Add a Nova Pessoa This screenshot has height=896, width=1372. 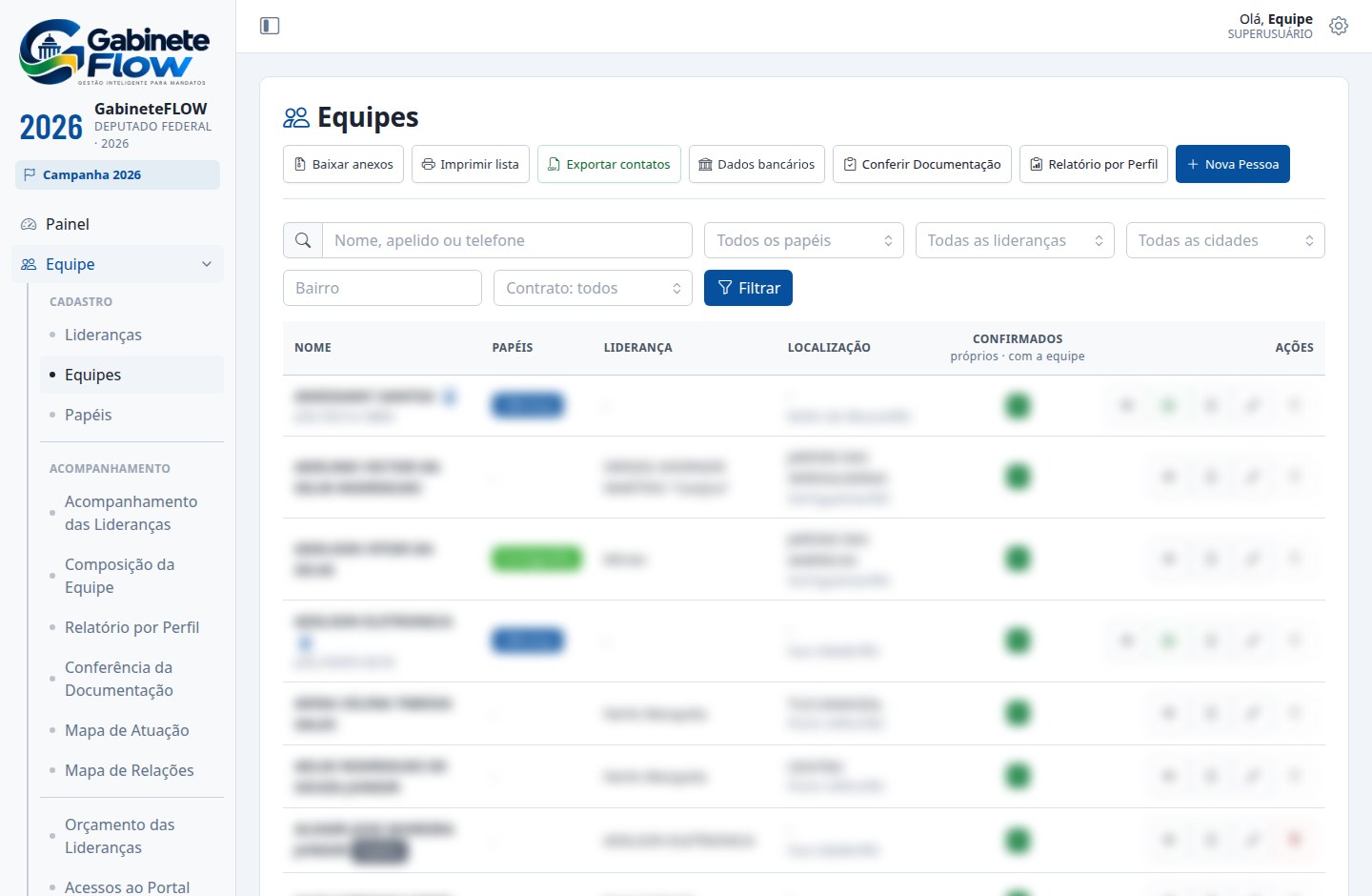coord(1233,164)
